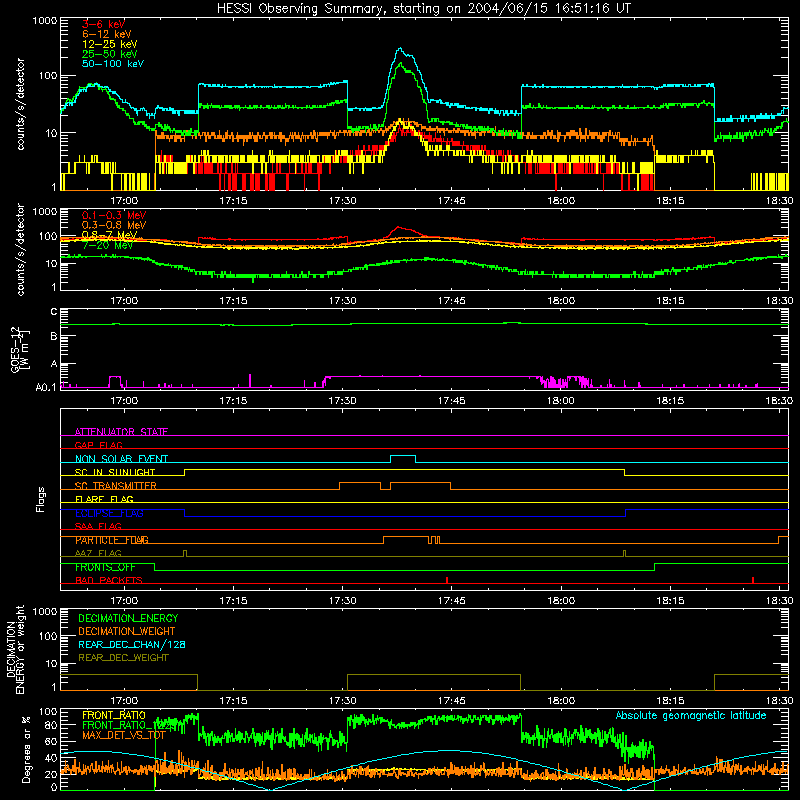The height and width of the screenshot is (800, 800).
Task: Click the NON_SOLAR_EVENT raised step on the cyan line
Action: point(403,456)
